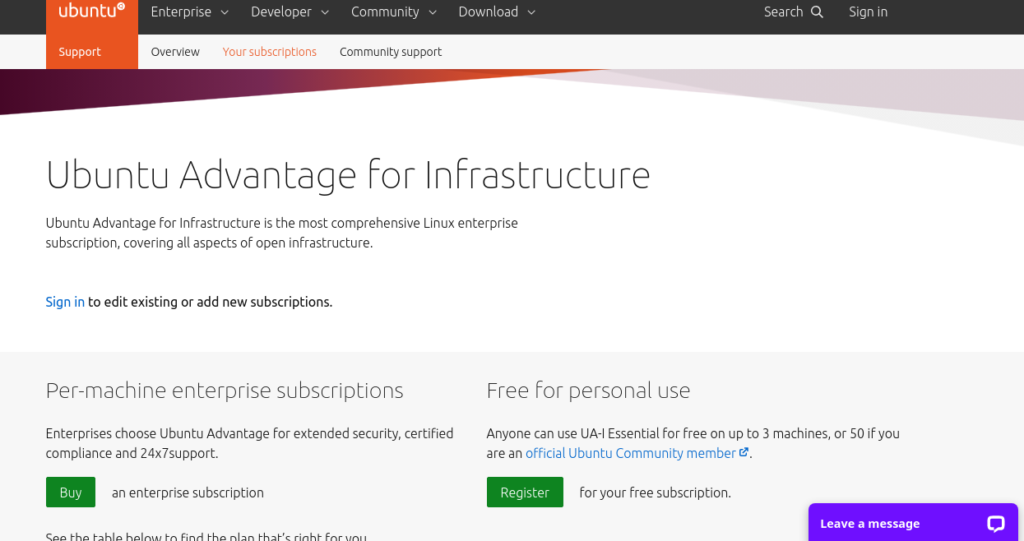The width and height of the screenshot is (1024, 541).
Task: Click the Per-machine enterprise subscriptions heading
Action: pos(224,390)
